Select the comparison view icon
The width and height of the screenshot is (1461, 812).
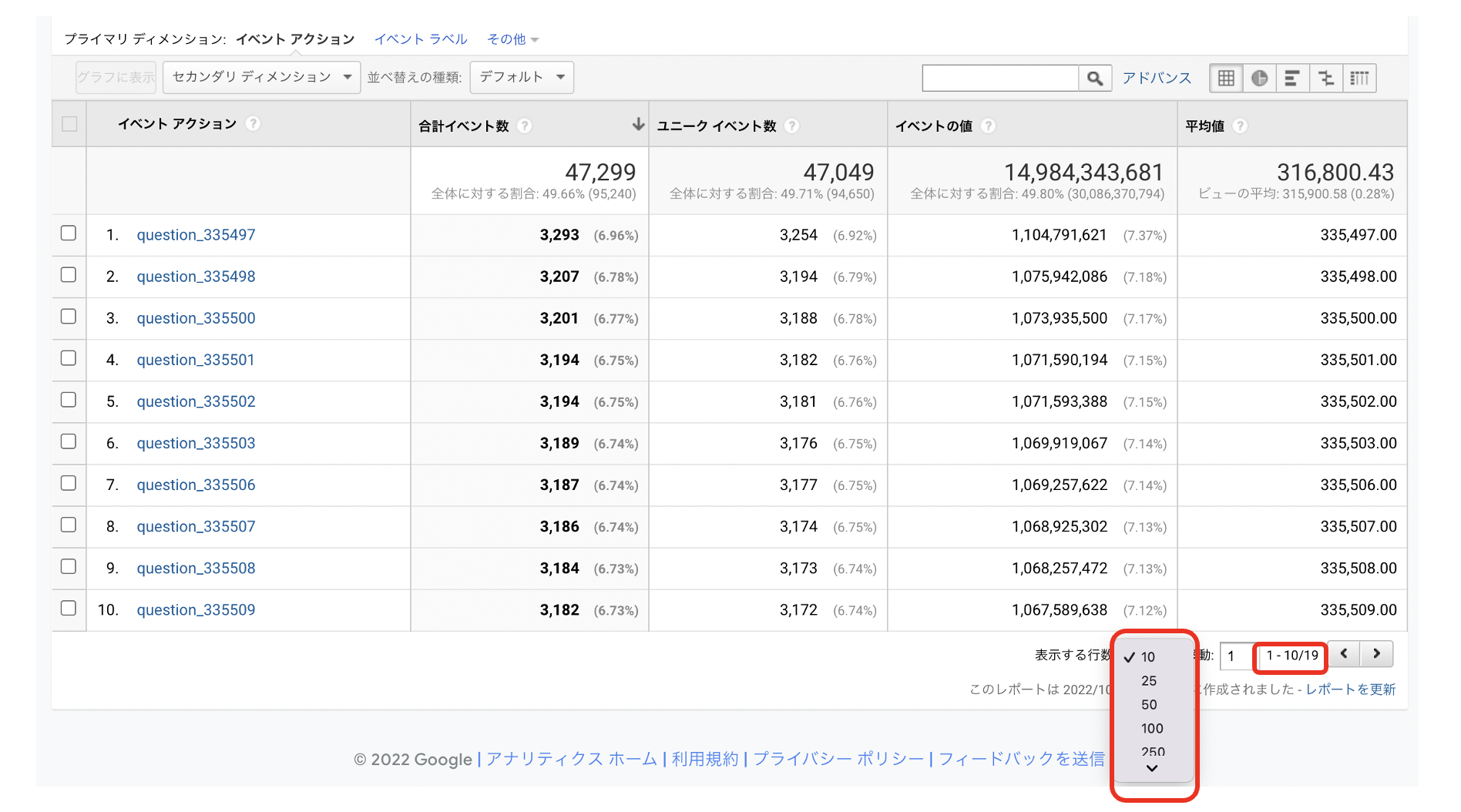point(1326,78)
